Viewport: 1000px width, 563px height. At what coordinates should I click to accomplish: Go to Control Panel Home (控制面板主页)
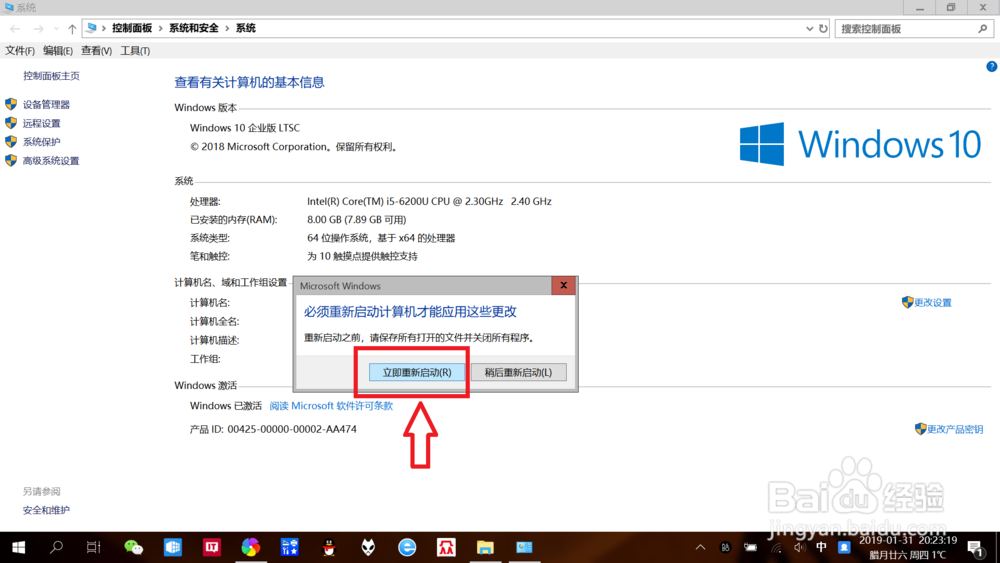(x=51, y=76)
